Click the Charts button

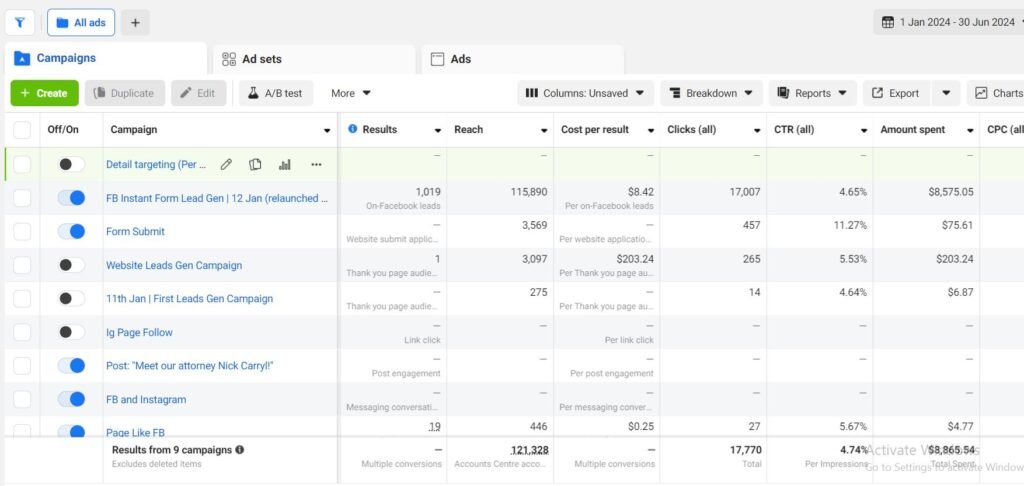click(x=998, y=93)
